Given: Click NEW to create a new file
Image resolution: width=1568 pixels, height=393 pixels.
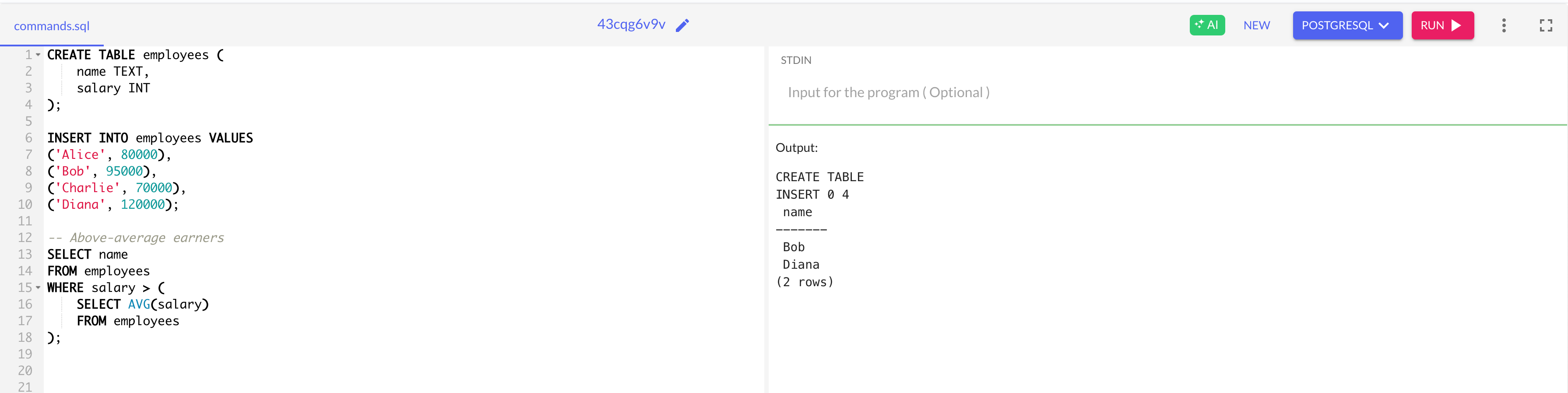Looking at the screenshot, I should click(1257, 25).
